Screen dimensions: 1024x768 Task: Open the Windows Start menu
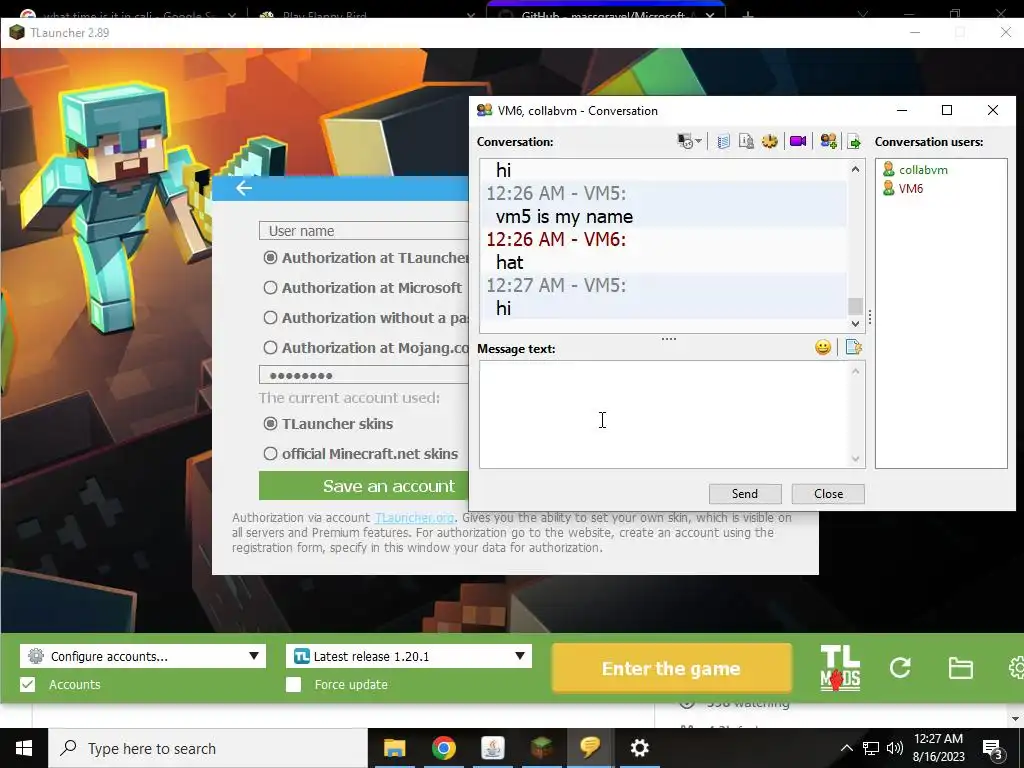point(24,748)
